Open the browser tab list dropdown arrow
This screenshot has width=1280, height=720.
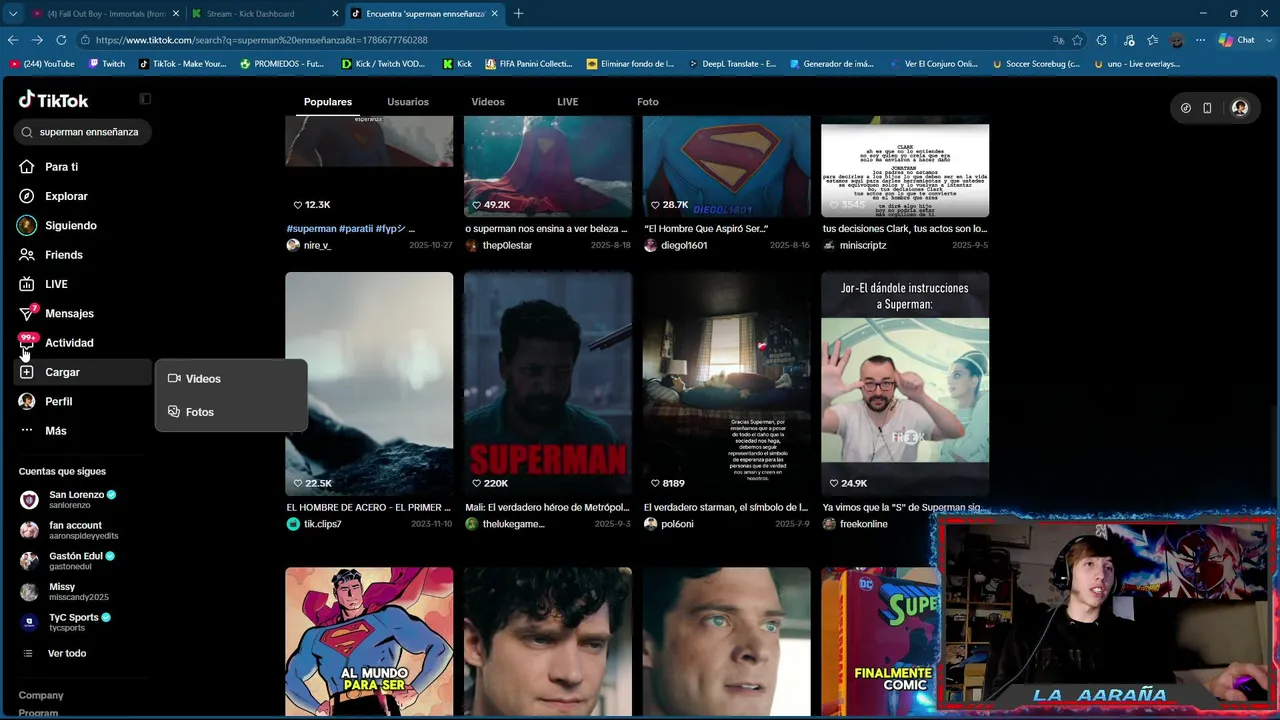coord(13,14)
